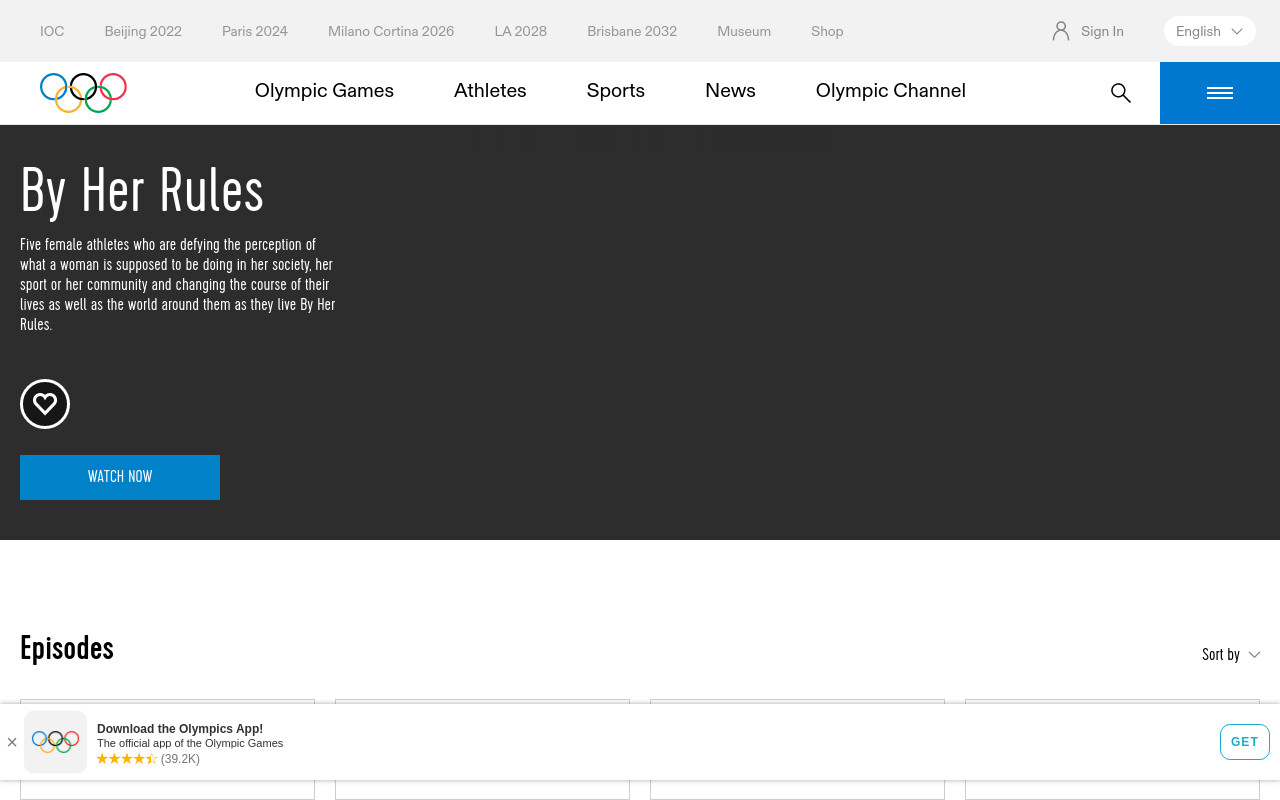Click the Sign In user icon
This screenshot has width=1280, height=800.
pyautogui.click(x=1061, y=31)
